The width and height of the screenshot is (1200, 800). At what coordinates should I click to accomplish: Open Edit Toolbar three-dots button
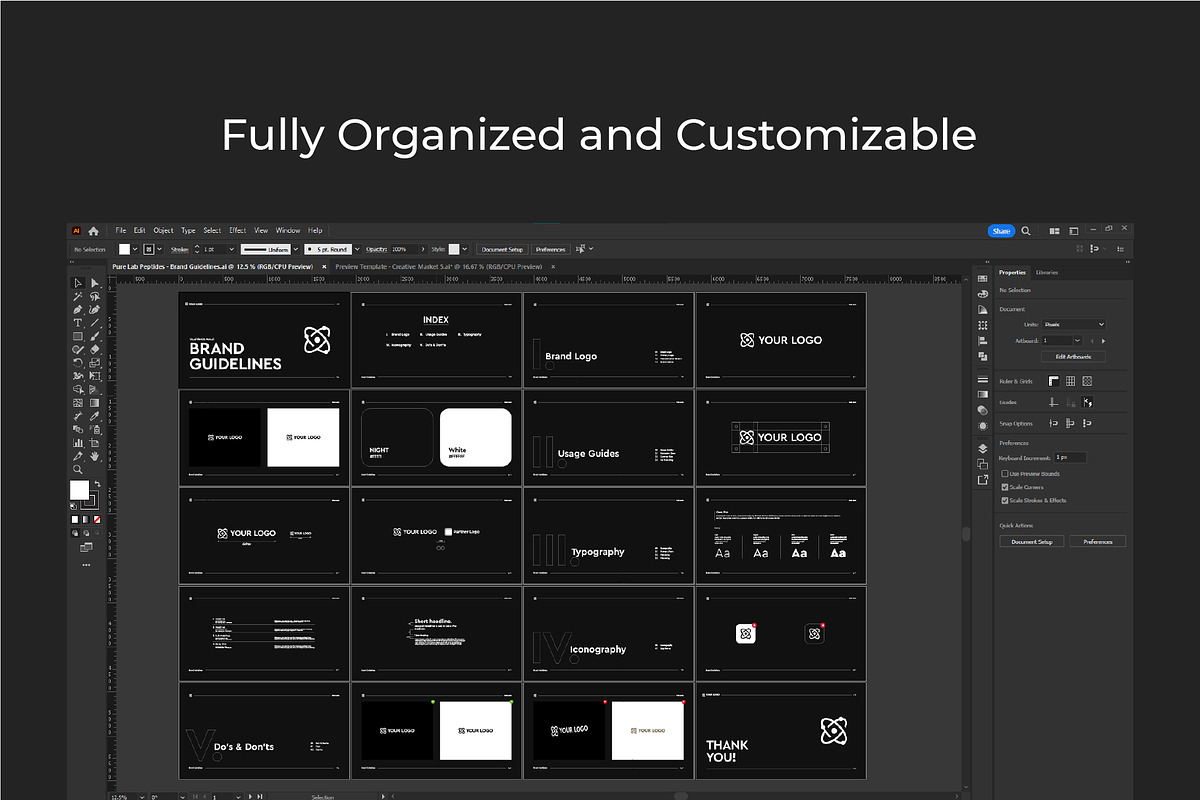(86, 564)
